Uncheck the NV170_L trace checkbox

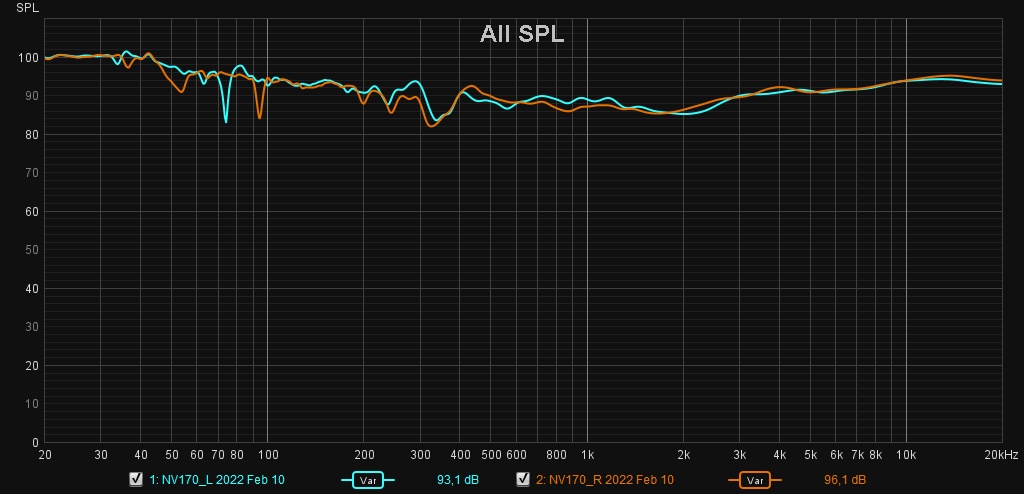point(135,480)
